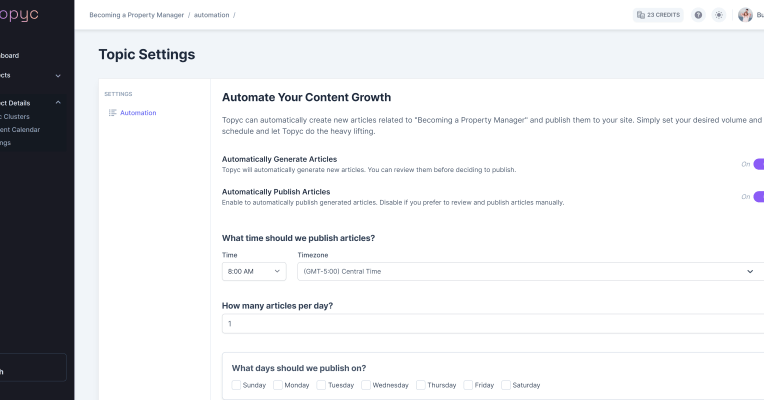Image resolution: width=764 pixels, height=400 pixels.
Task: Click the Automation list icon in Settings
Action: click(112, 113)
